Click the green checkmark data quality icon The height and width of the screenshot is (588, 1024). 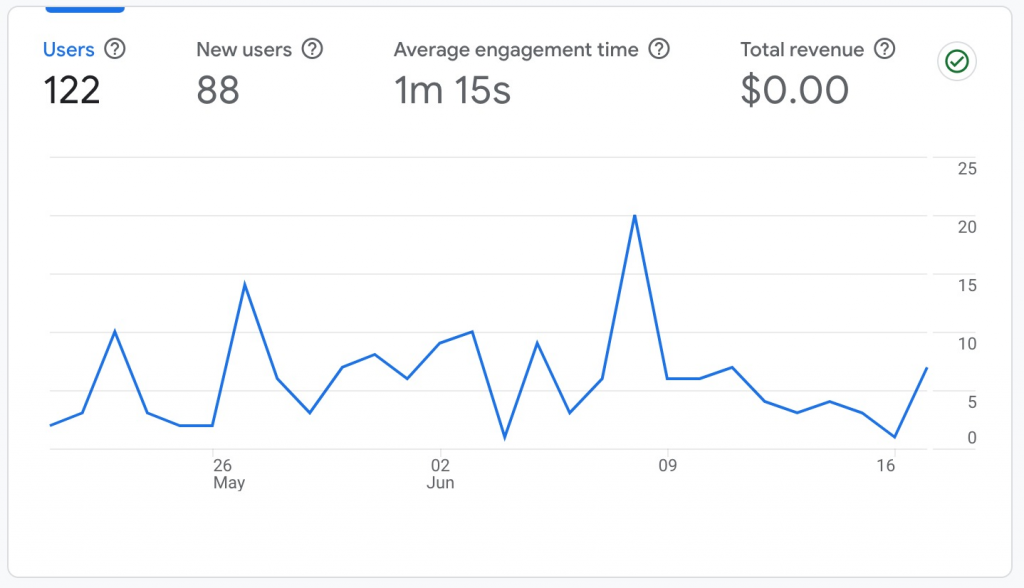(957, 62)
